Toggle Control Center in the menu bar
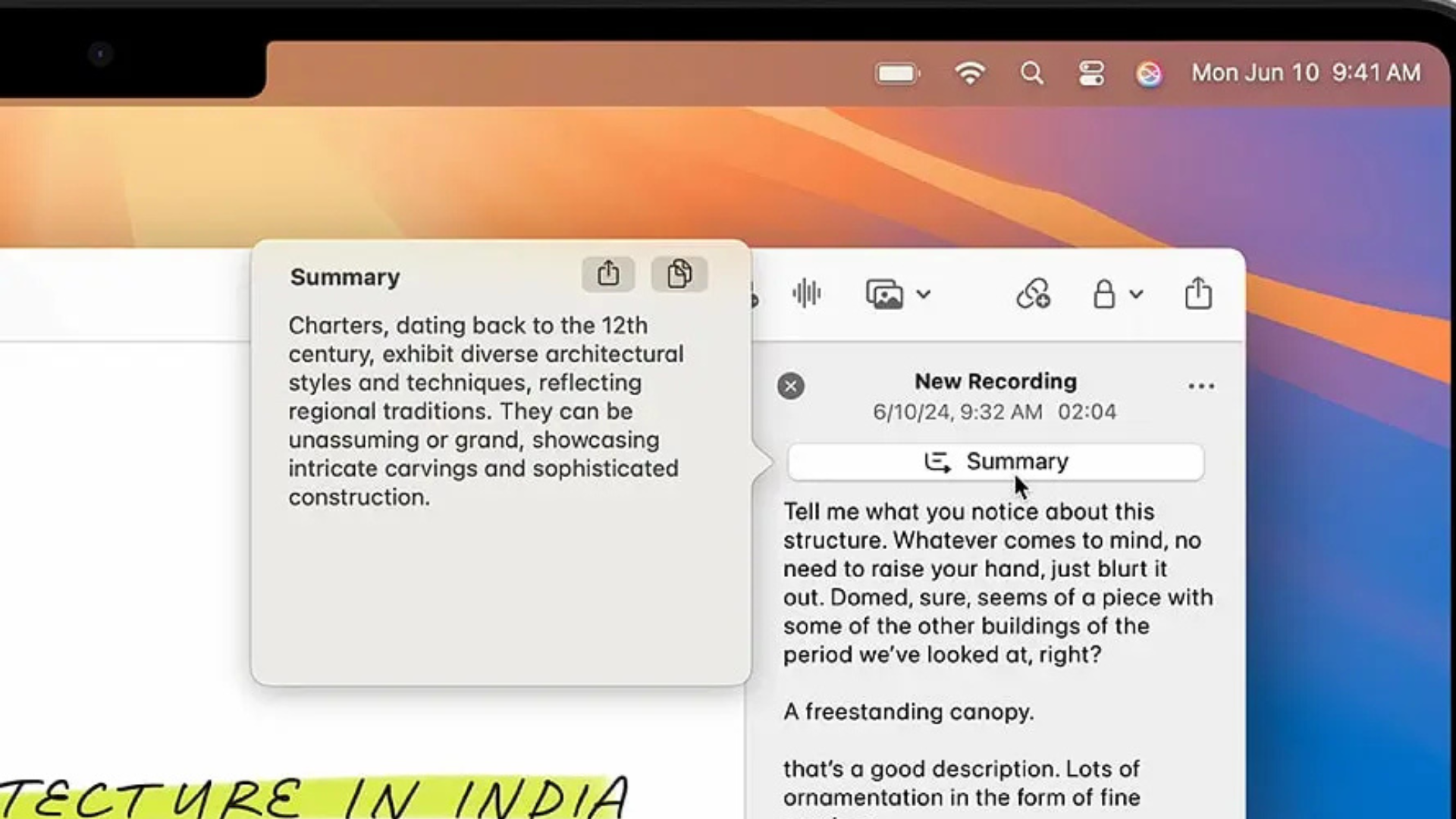This screenshot has height=819, width=1456. pyautogui.click(x=1091, y=74)
